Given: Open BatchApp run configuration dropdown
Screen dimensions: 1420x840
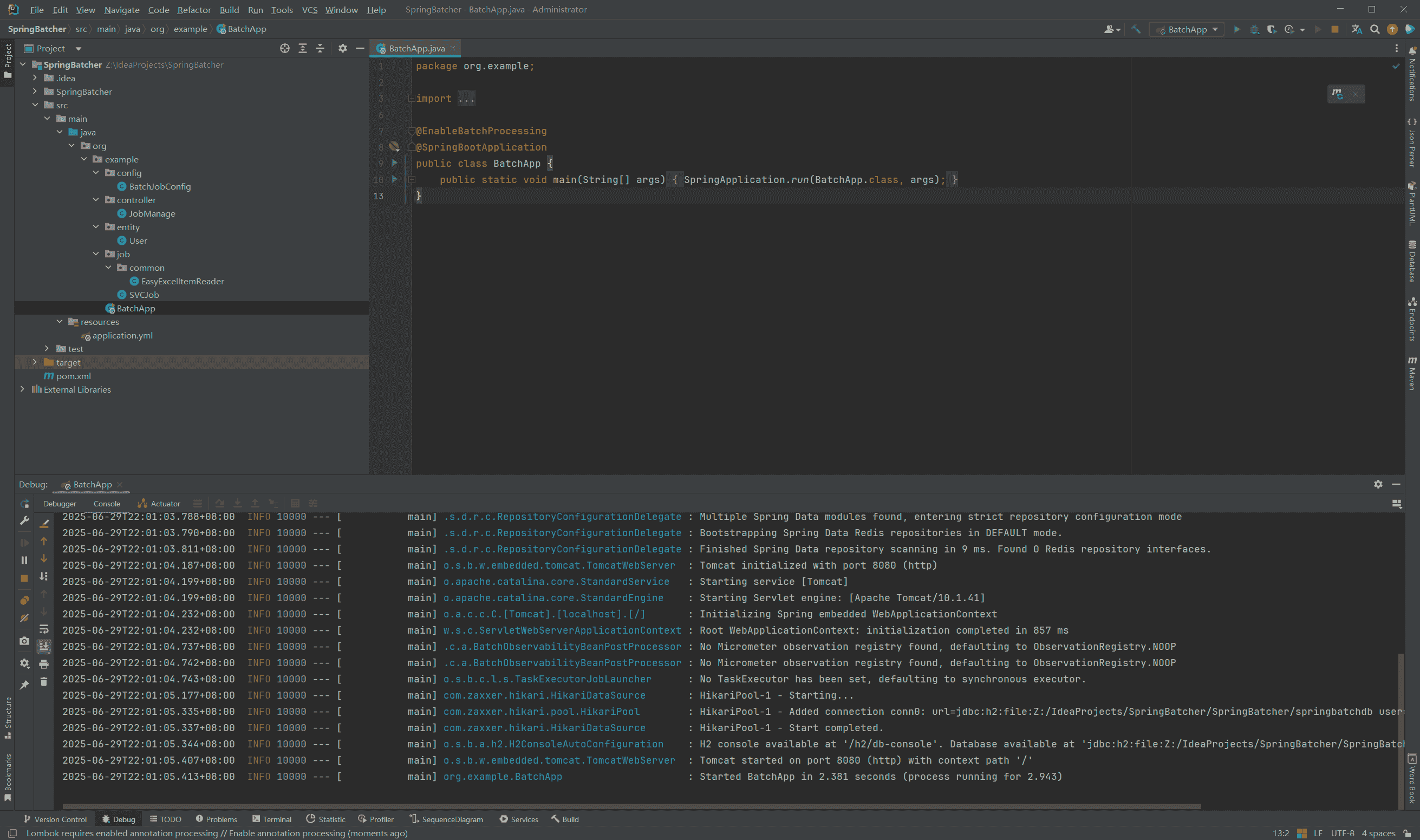Looking at the screenshot, I should (x=1187, y=29).
